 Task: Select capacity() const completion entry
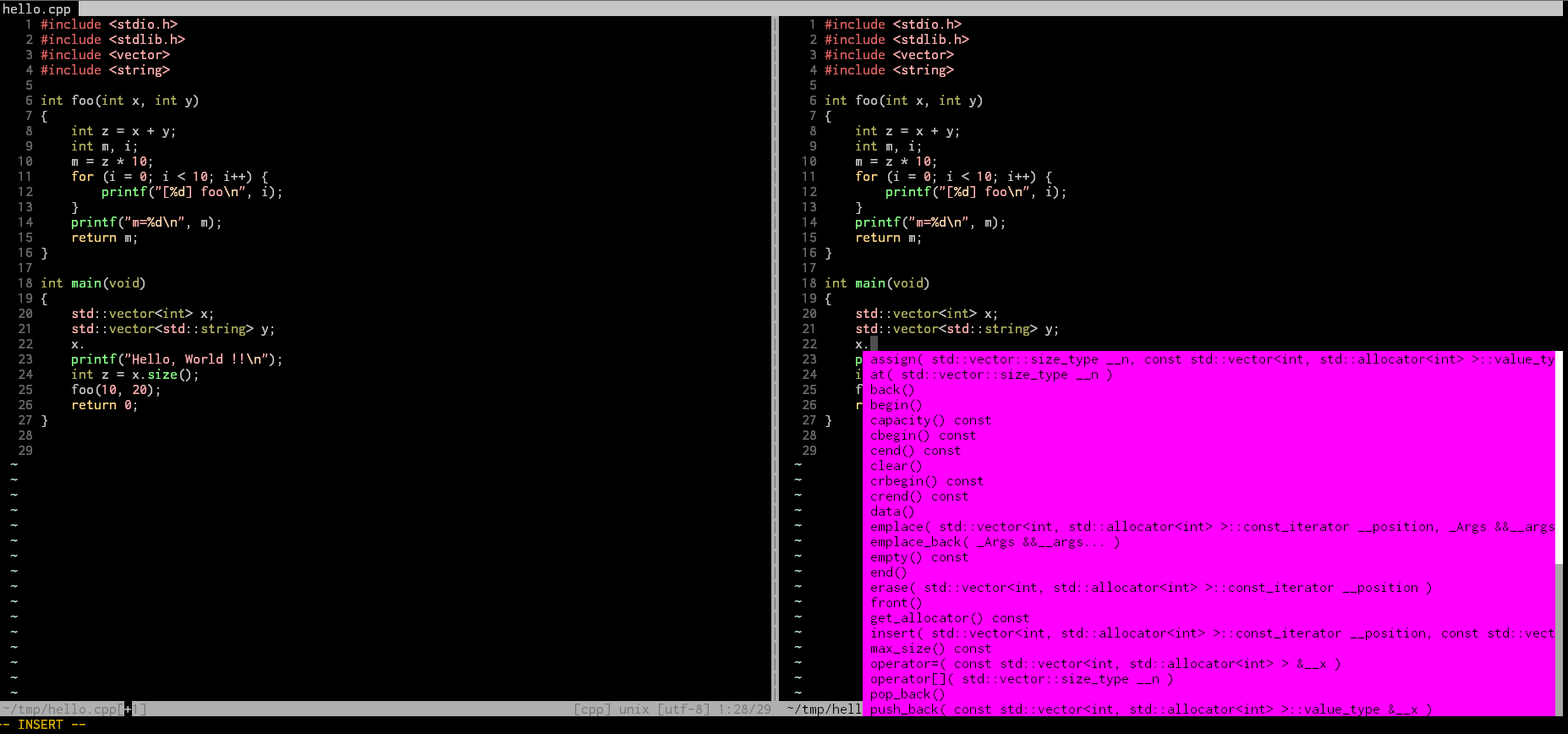pos(1209,420)
